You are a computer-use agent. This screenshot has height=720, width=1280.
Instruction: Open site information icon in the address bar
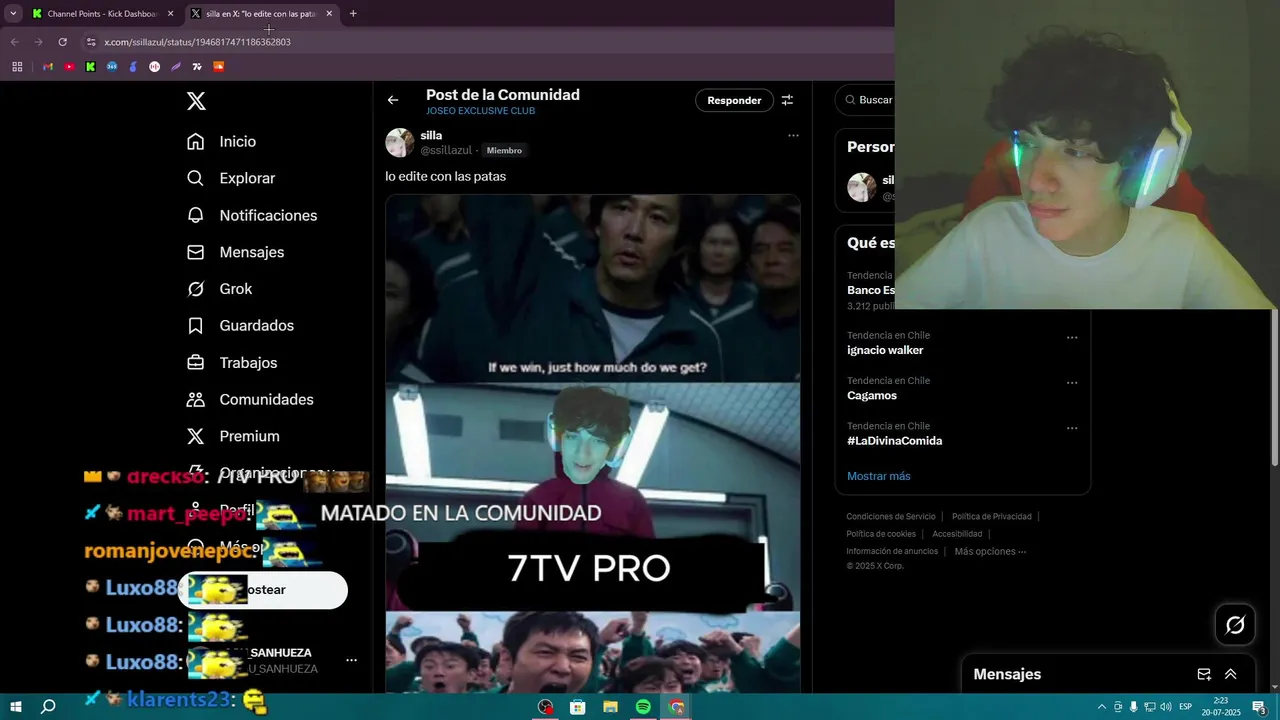pyautogui.click(x=91, y=42)
